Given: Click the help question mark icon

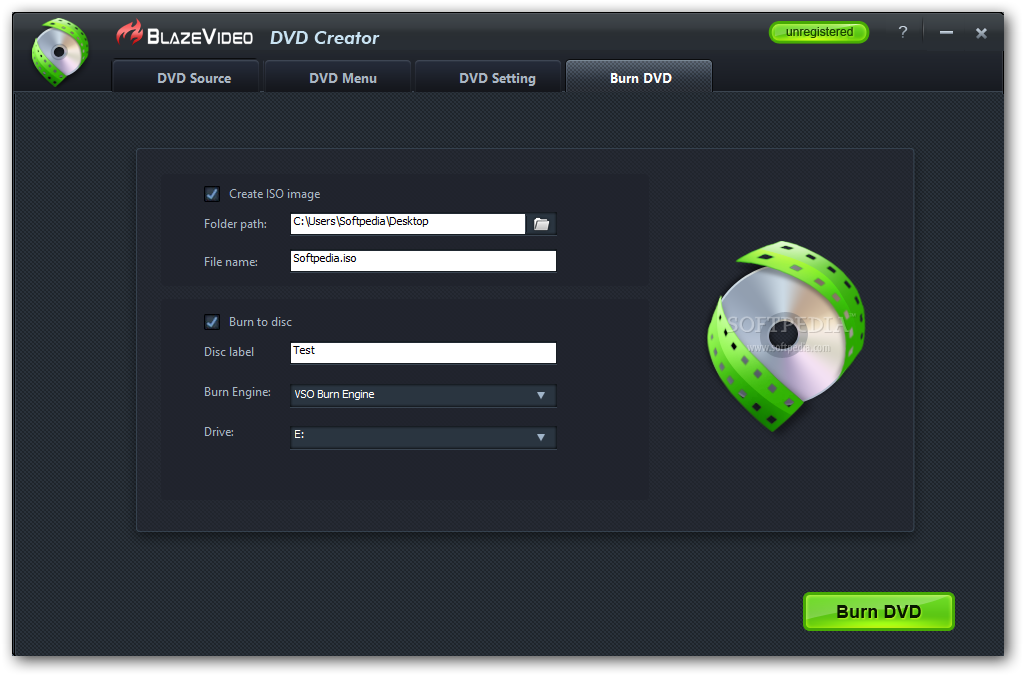Looking at the screenshot, I should (x=903, y=32).
